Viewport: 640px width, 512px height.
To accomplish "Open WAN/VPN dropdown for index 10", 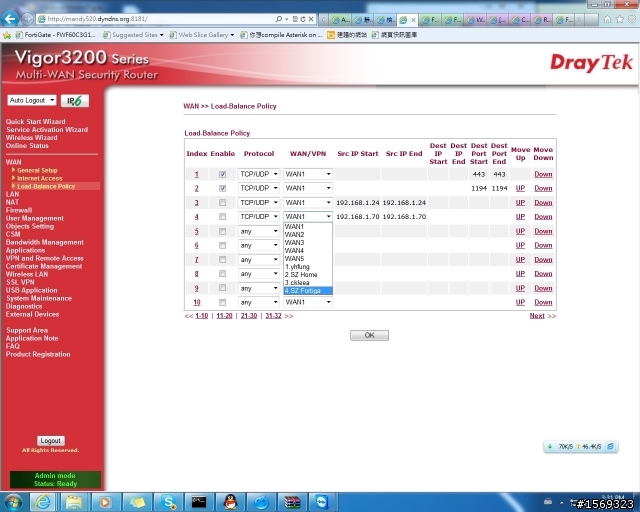I will (308, 302).
